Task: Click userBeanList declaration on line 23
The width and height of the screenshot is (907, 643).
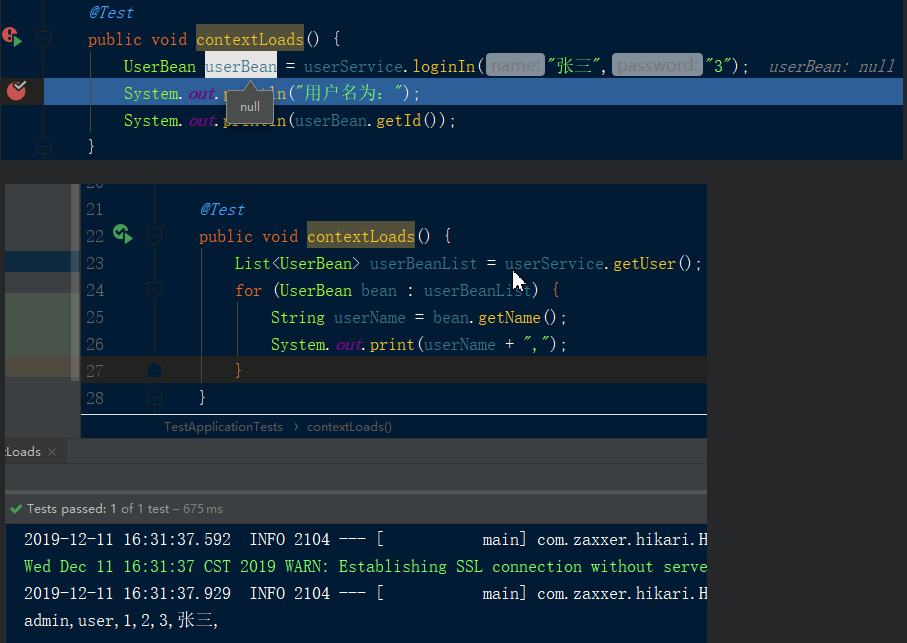Action: pyautogui.click(x=423, y=264)
